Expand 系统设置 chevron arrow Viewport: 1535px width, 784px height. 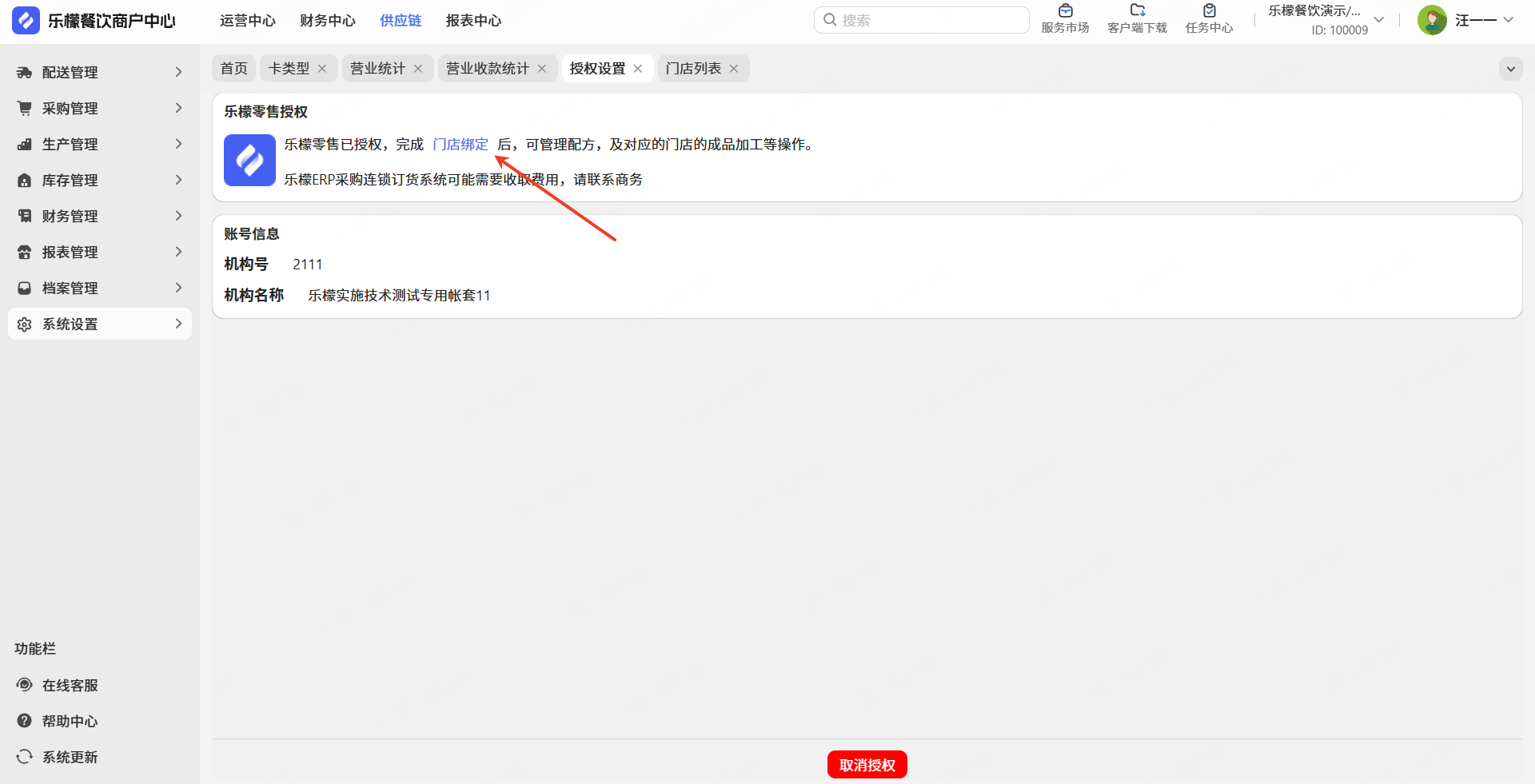point(178,324)
